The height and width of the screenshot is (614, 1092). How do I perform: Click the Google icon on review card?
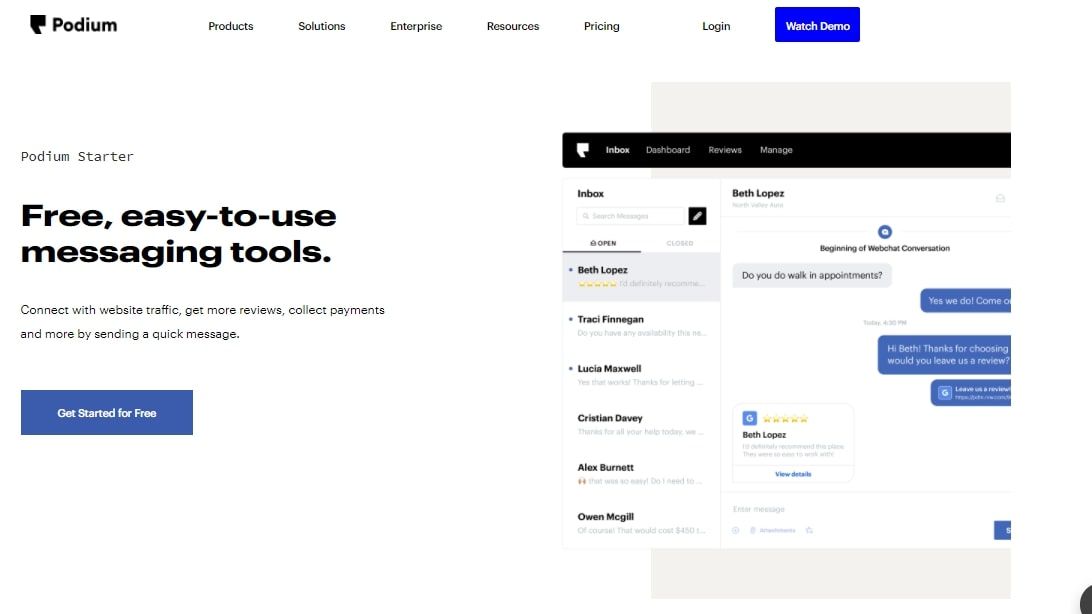[749, 418]
